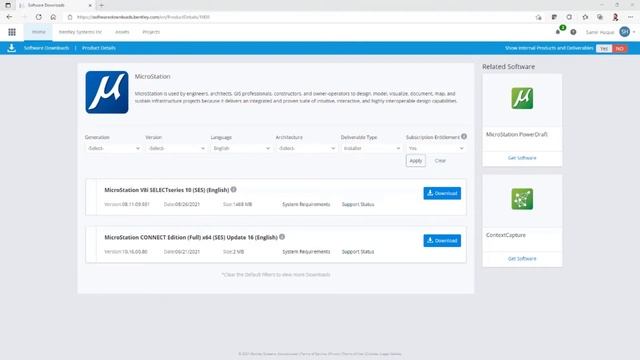Get Software for ContextCapture
Image resolution: width=640 pixels, height=360 pixels.
coord(522,258)
